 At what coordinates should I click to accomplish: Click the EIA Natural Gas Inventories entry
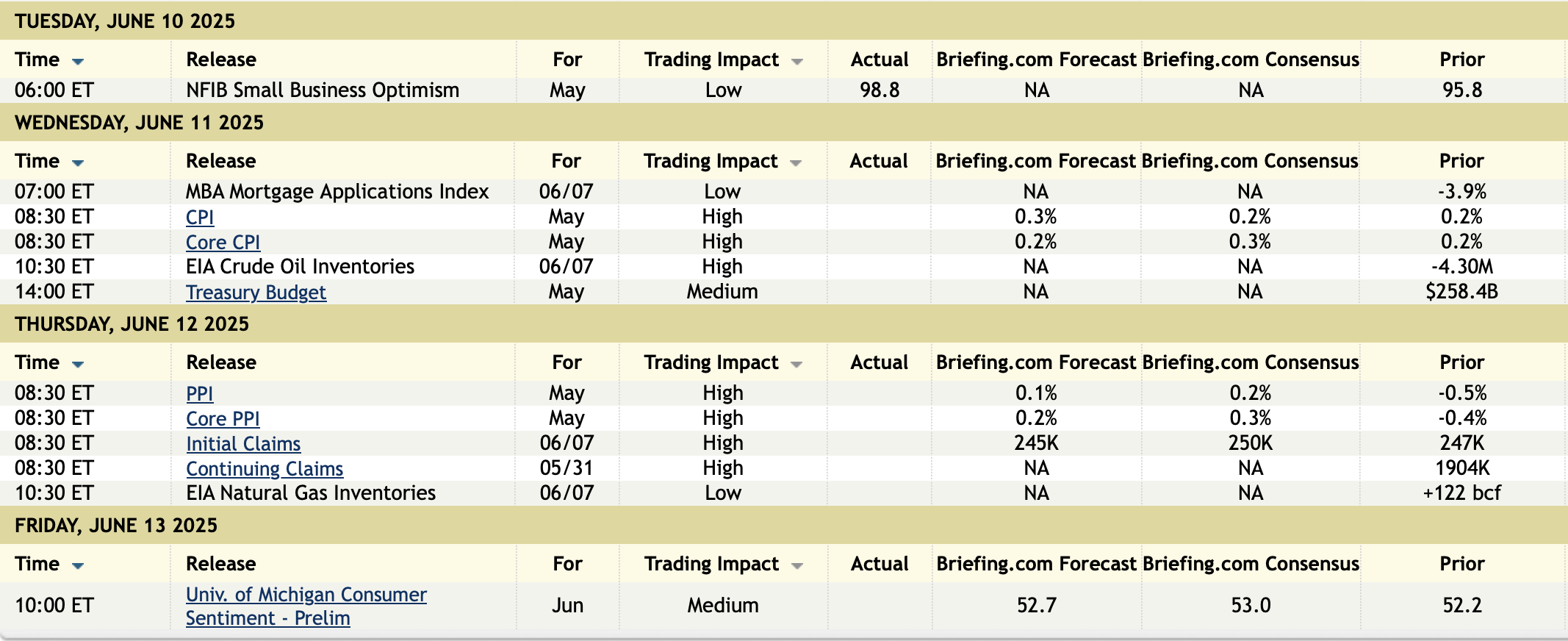tap(311, 493)
